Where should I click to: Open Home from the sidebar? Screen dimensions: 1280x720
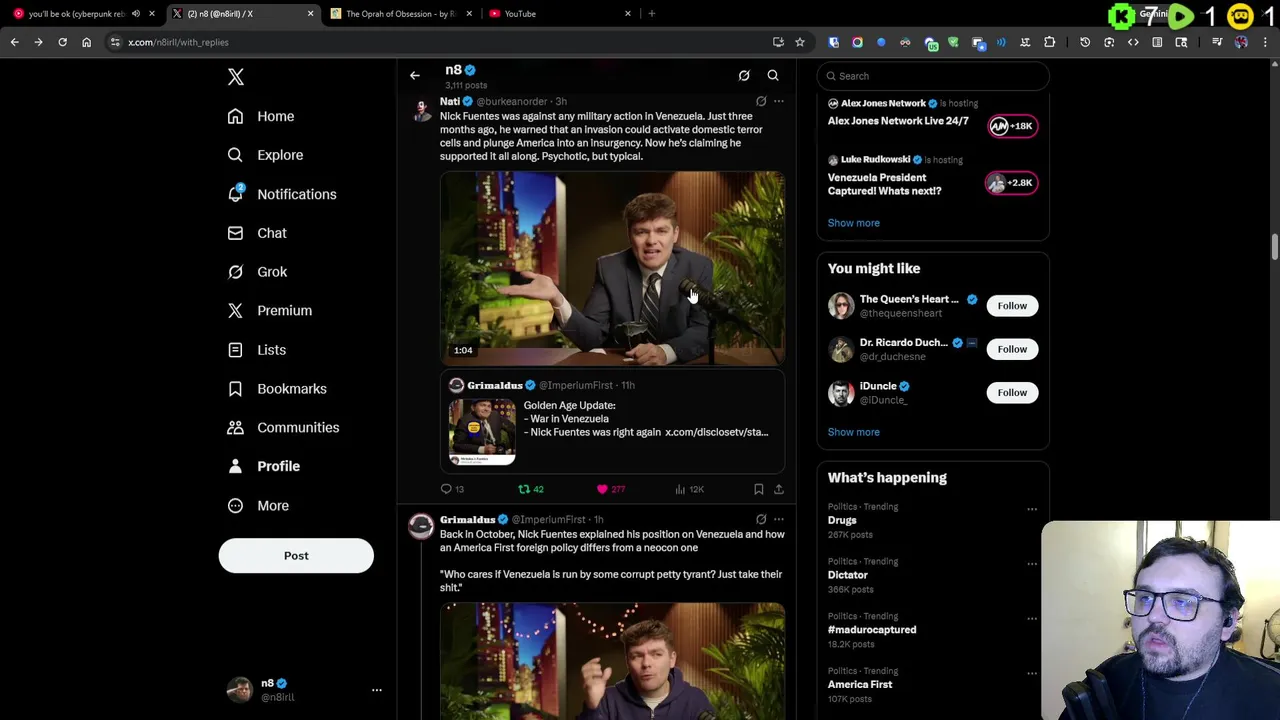261,116
